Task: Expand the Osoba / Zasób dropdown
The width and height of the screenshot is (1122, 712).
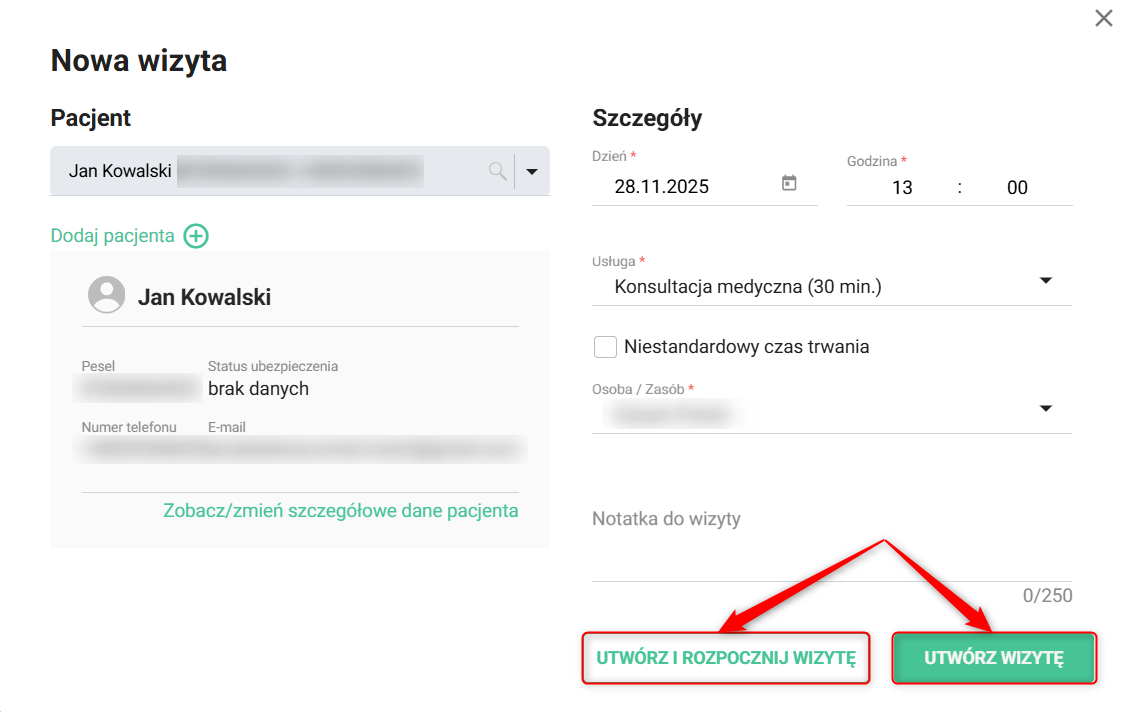Action: pyautogui.click(x=1046, y=409)
